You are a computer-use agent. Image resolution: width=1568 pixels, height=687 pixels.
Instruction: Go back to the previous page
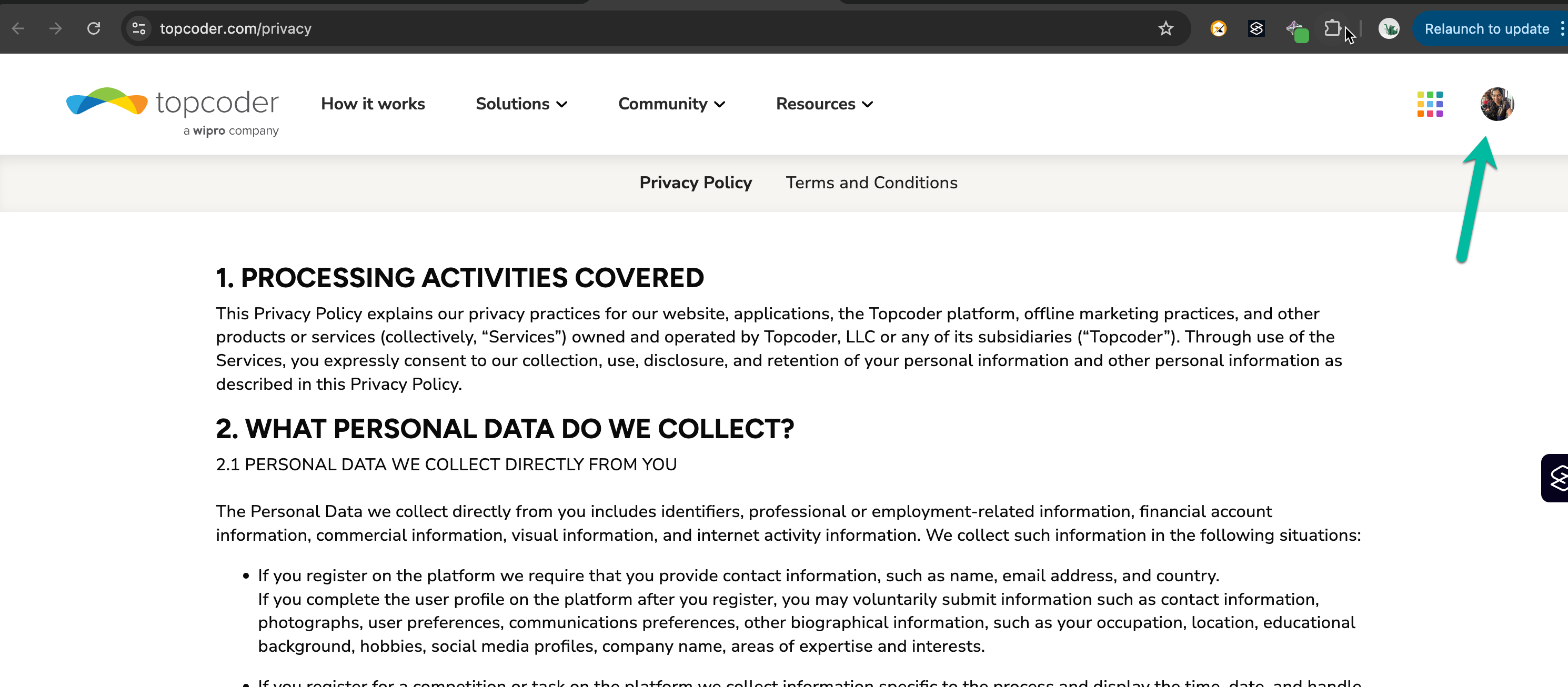tap(18, 28)
